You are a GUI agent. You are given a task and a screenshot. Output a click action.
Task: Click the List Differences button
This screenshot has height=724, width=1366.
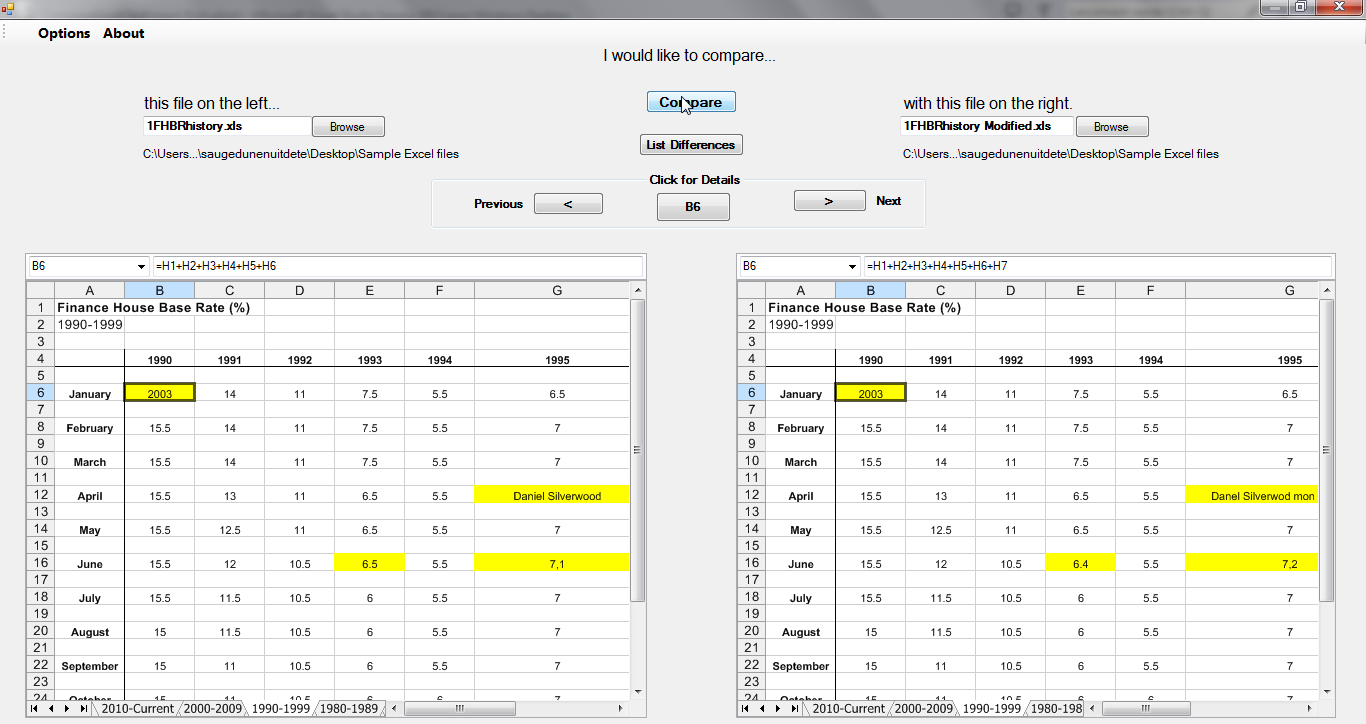click(691, 145)
